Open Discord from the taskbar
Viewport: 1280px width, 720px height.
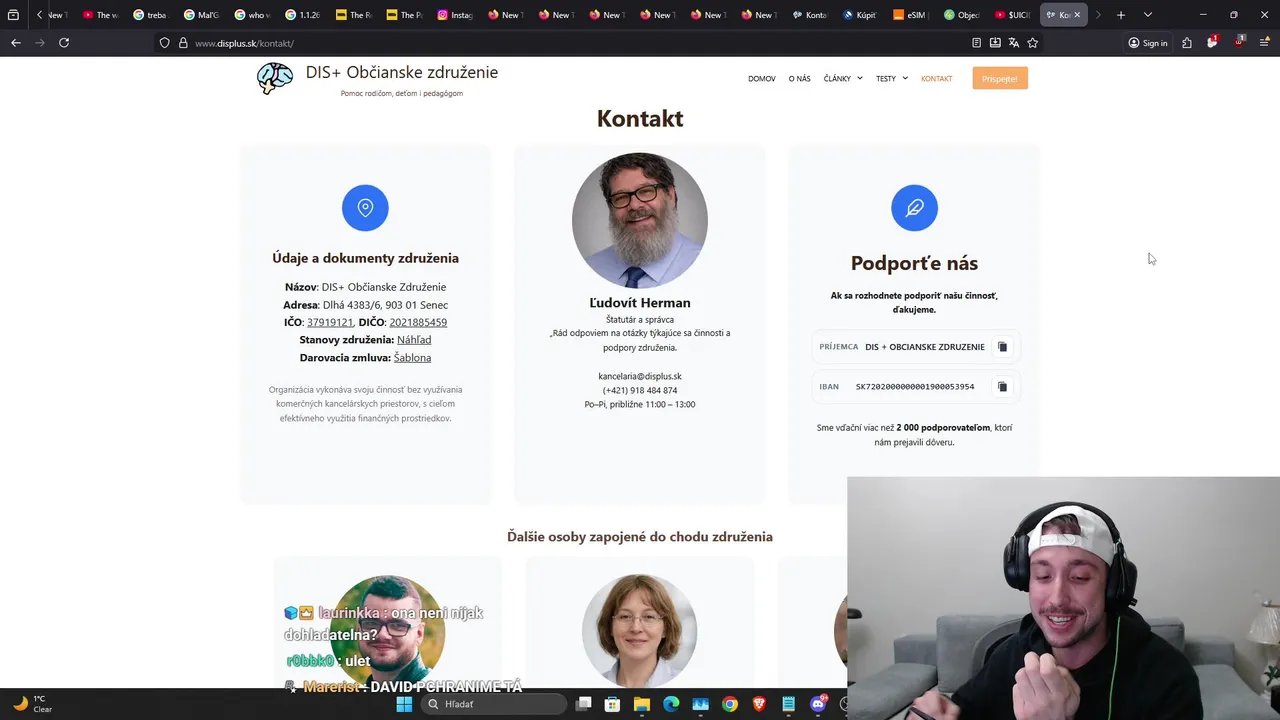tap(818, 704)
